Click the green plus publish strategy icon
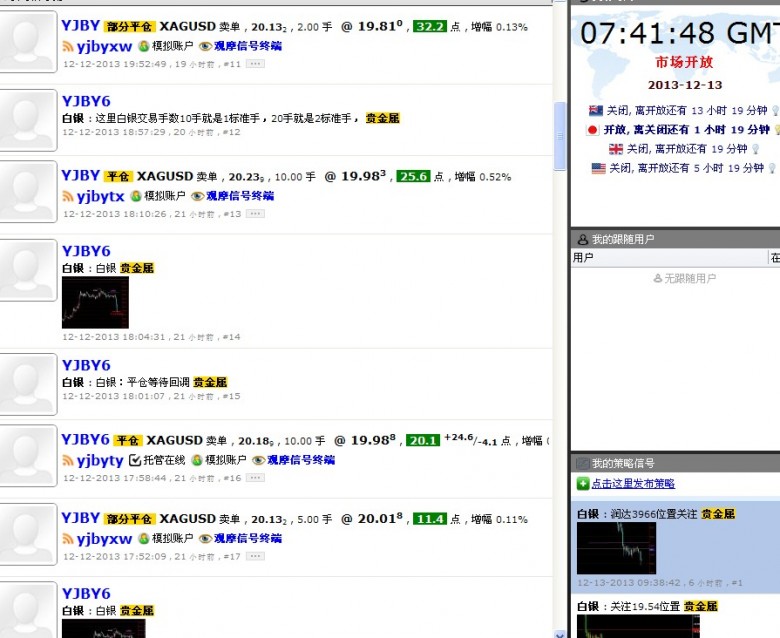This screenshot has height=638, width=780. click(583, 484)
